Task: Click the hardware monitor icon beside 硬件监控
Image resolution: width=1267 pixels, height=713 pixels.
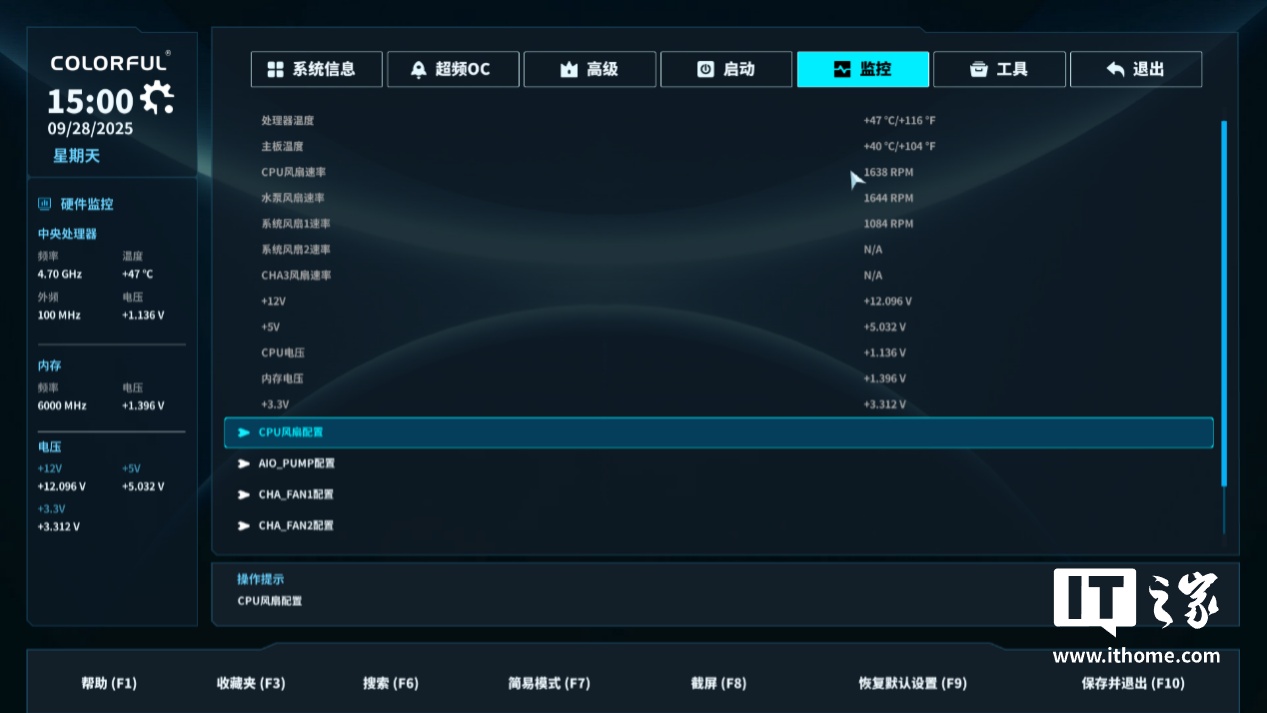Action: (44, 204)
